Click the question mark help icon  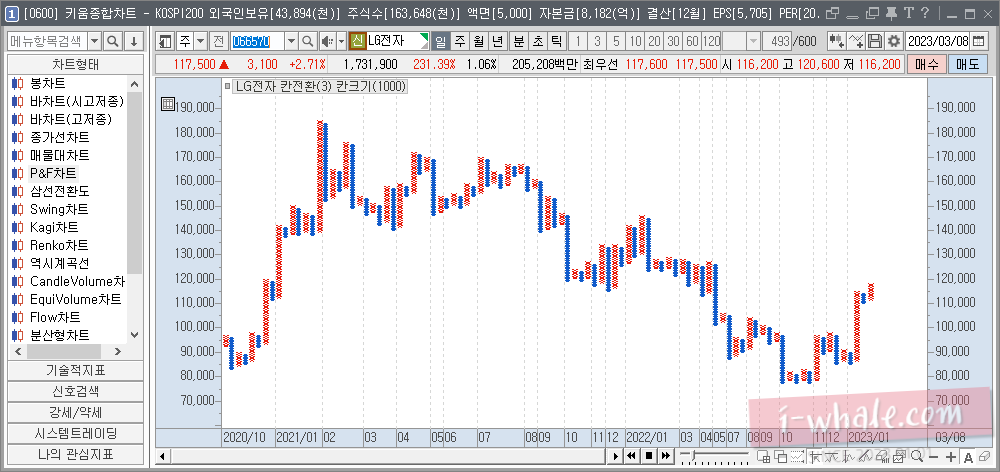925,13
